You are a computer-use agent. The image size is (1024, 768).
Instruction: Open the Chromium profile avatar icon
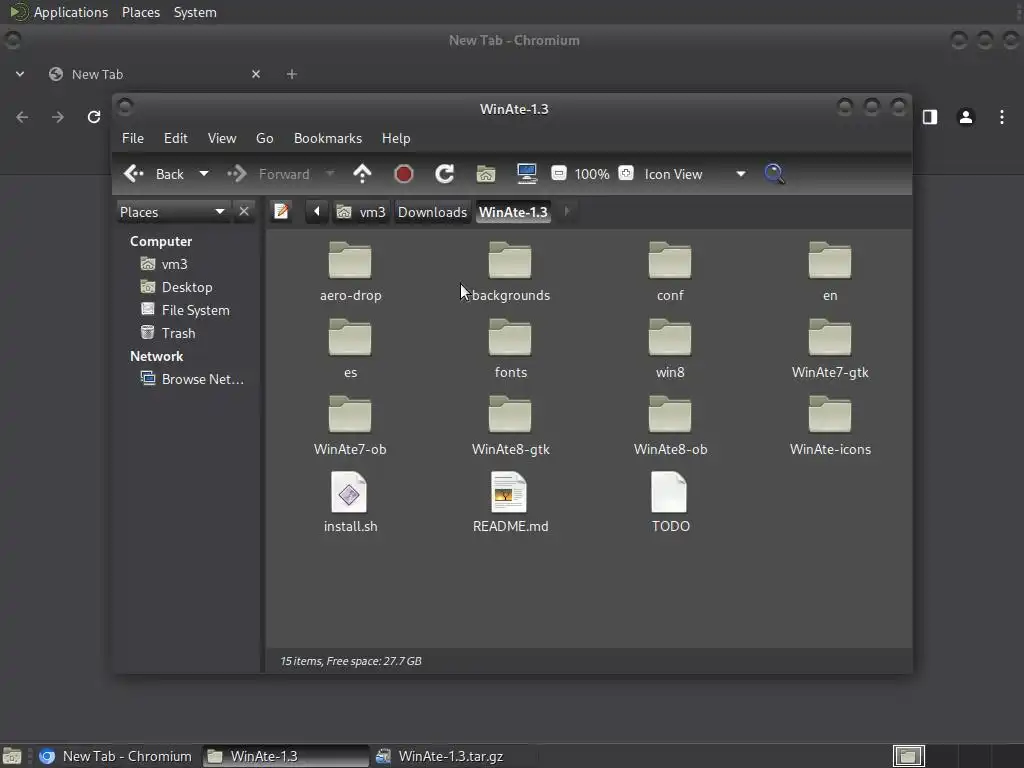tap(966, 117)
